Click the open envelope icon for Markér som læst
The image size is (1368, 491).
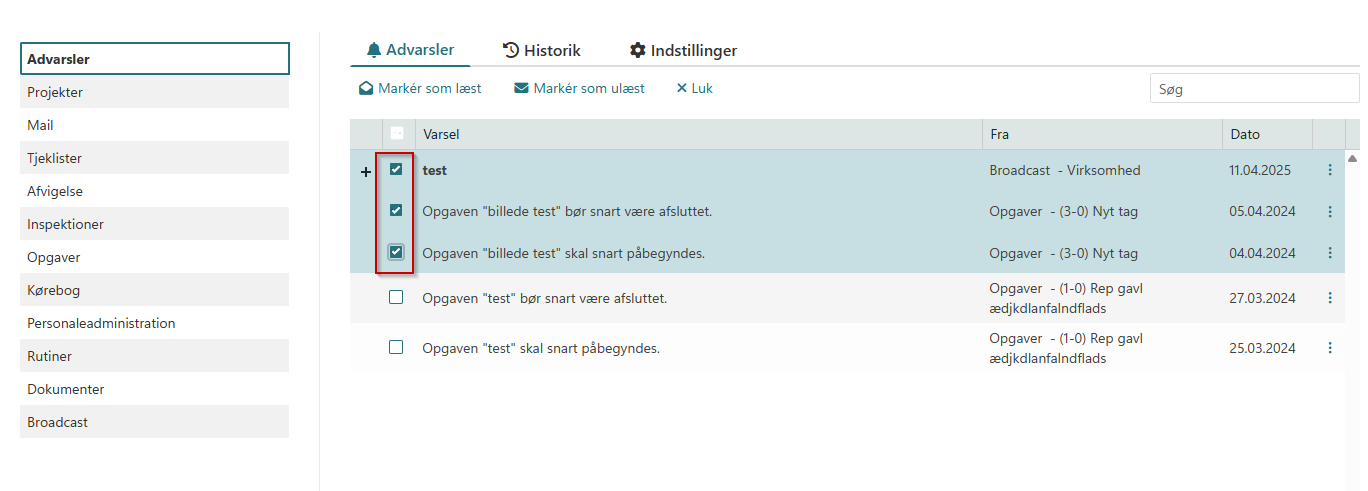(366, 89)
